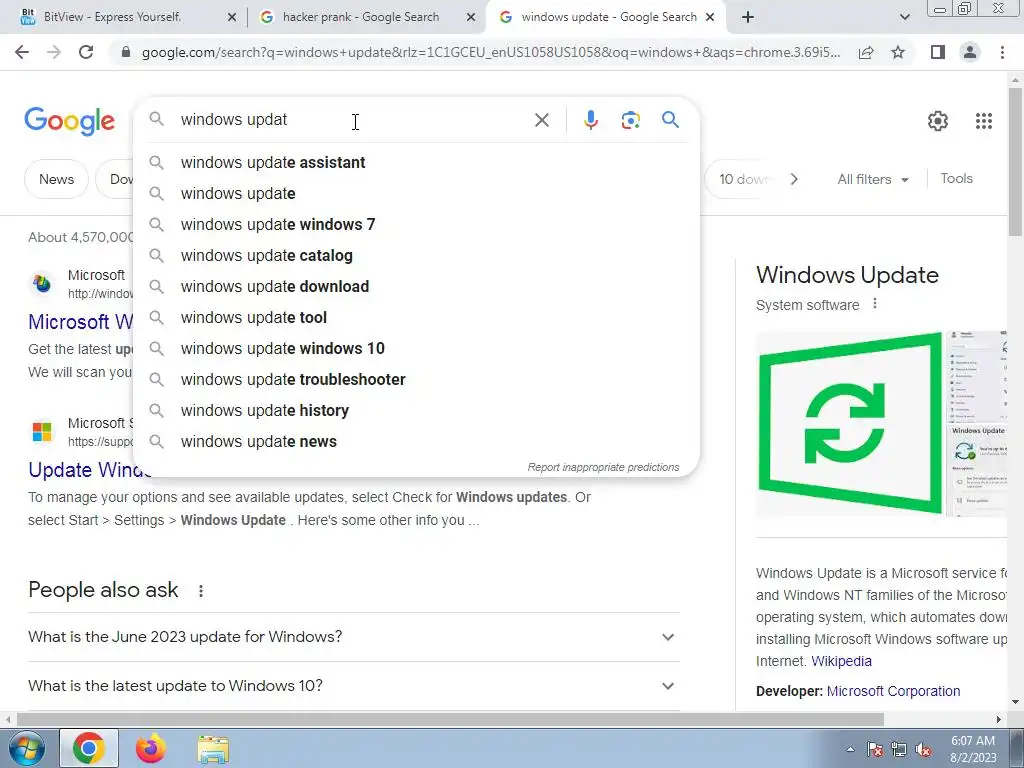The height and width of the screenshot is (768, 1024).
Task: Select suggestion windows update assistant
Action: pos(416,163)
